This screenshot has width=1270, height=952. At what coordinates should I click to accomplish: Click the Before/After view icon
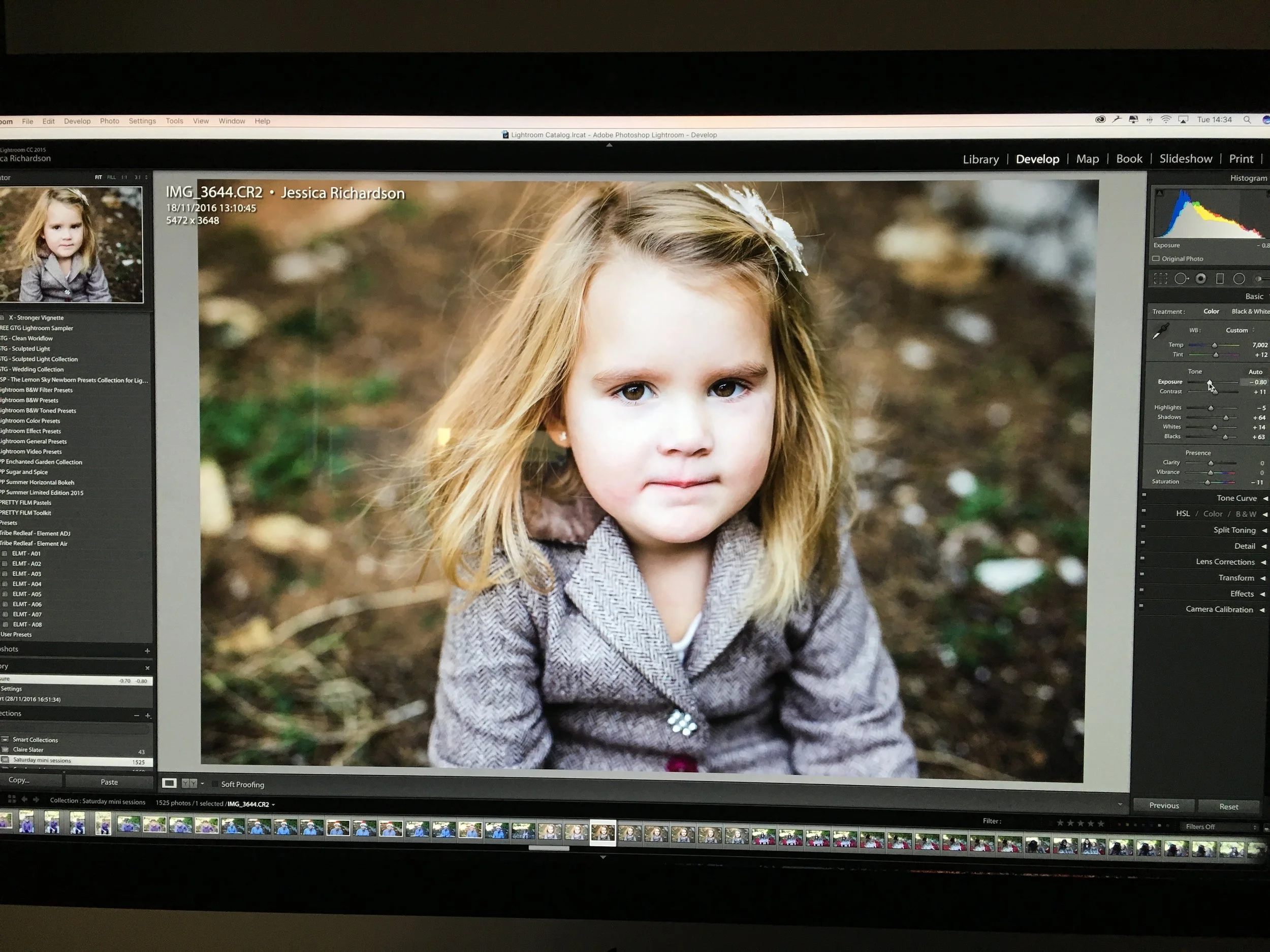(x=189, y=783)
